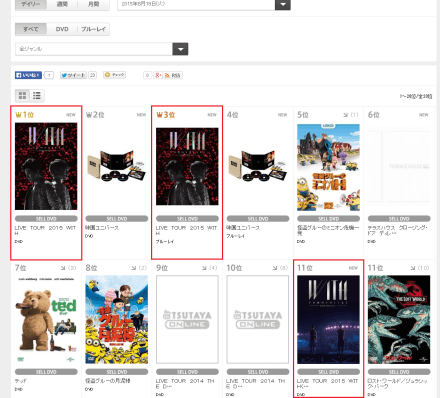
Task: Click SELL DVD button under rank 10
Action: point(258,372)
